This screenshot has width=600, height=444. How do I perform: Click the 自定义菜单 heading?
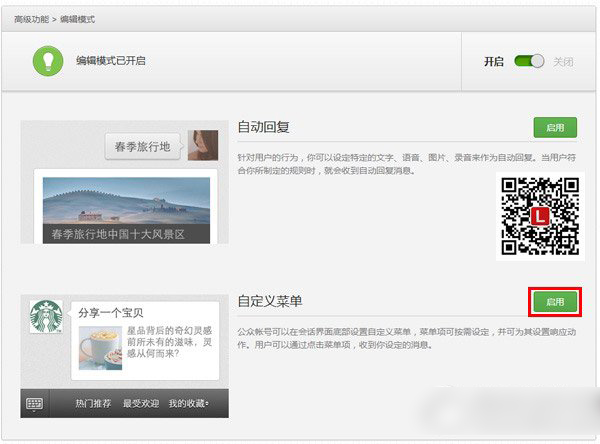[270, 301]
